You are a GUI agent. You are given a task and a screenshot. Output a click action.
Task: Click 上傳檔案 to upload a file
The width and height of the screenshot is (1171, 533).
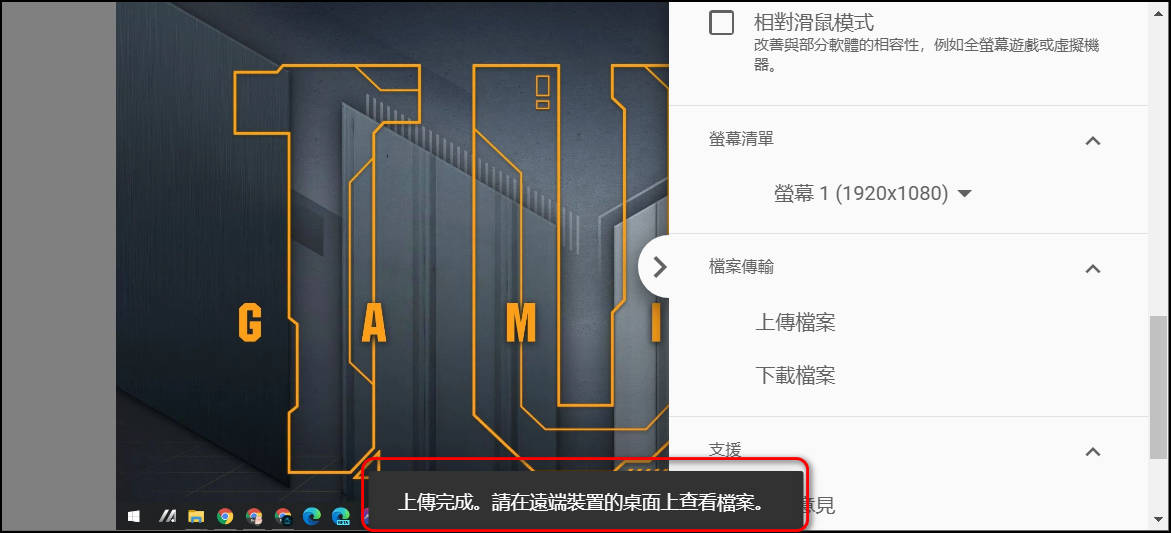click(795, 322)
